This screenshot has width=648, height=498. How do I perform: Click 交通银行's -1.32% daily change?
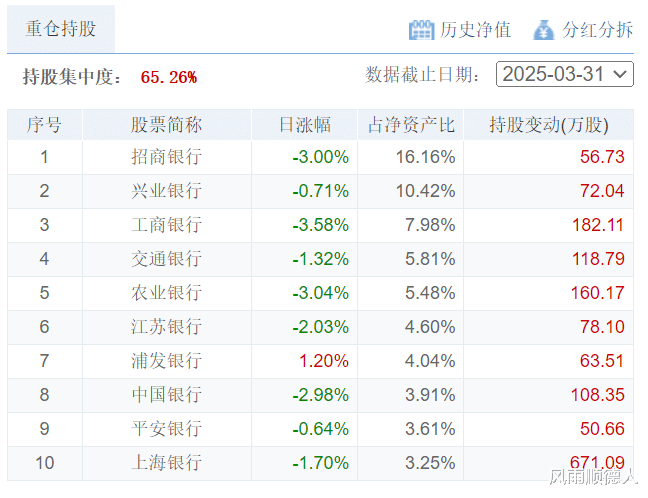point(320,259)
